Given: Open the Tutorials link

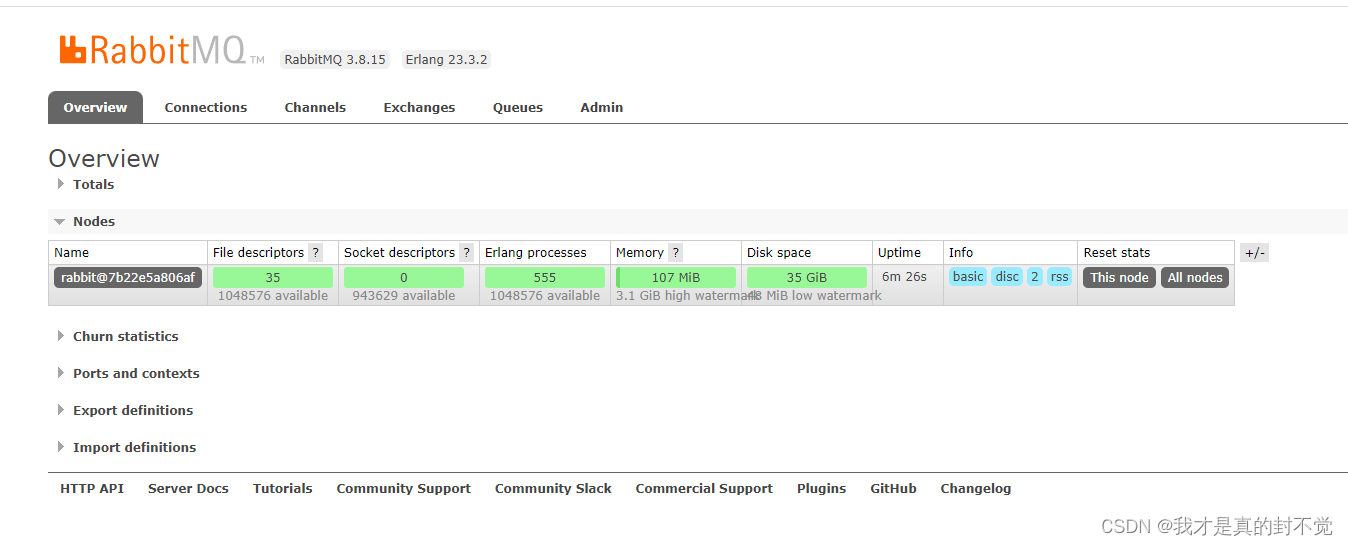Looking at the screenshot, I should (282, 488).
